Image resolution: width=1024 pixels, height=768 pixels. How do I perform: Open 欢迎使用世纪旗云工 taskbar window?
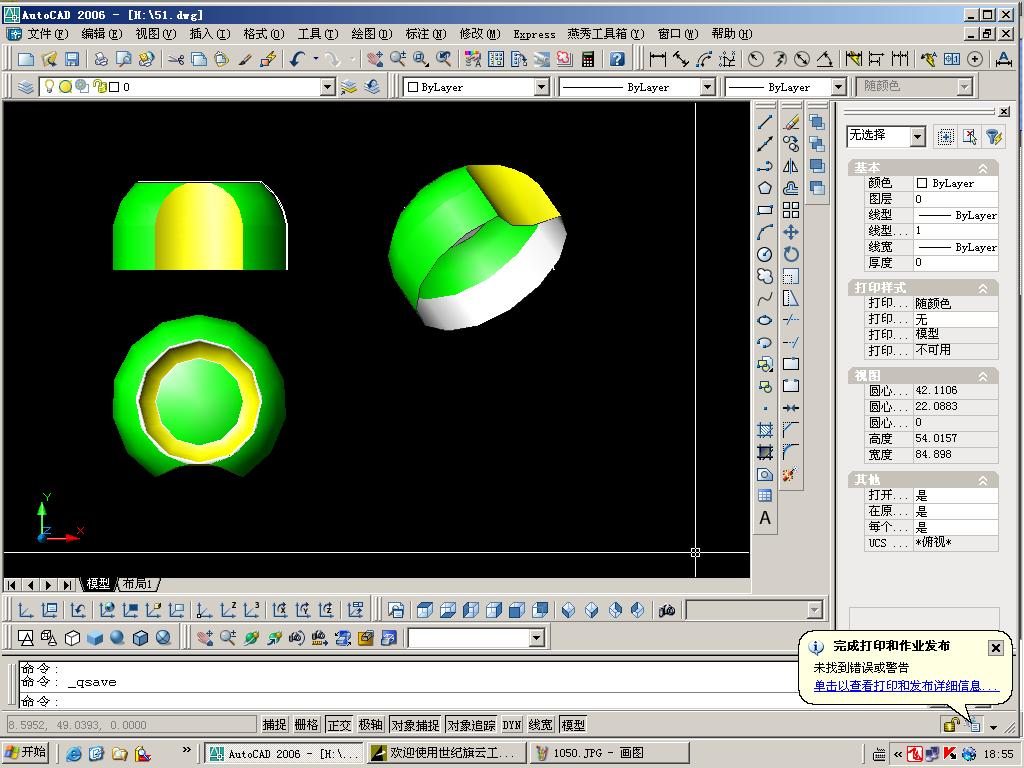pyautogui.click(x=446, y=753)
